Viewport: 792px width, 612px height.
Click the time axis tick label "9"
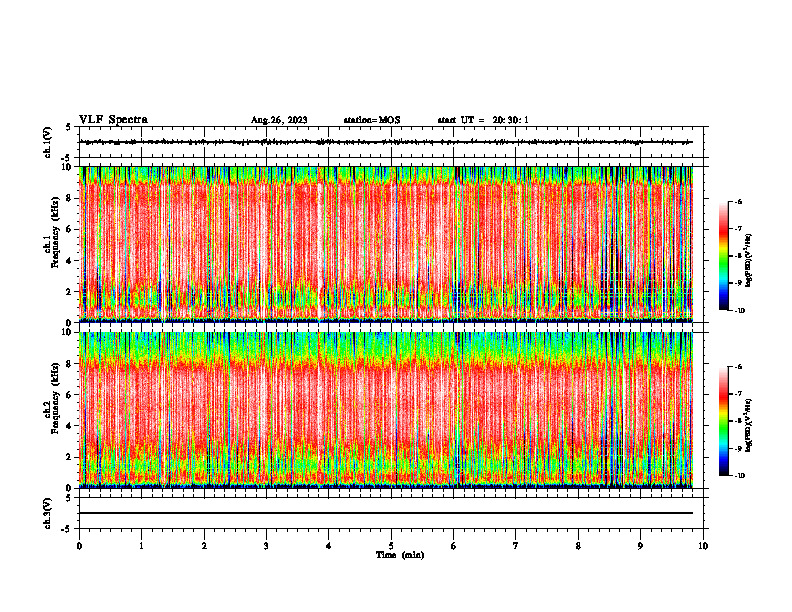click(640, 546)
